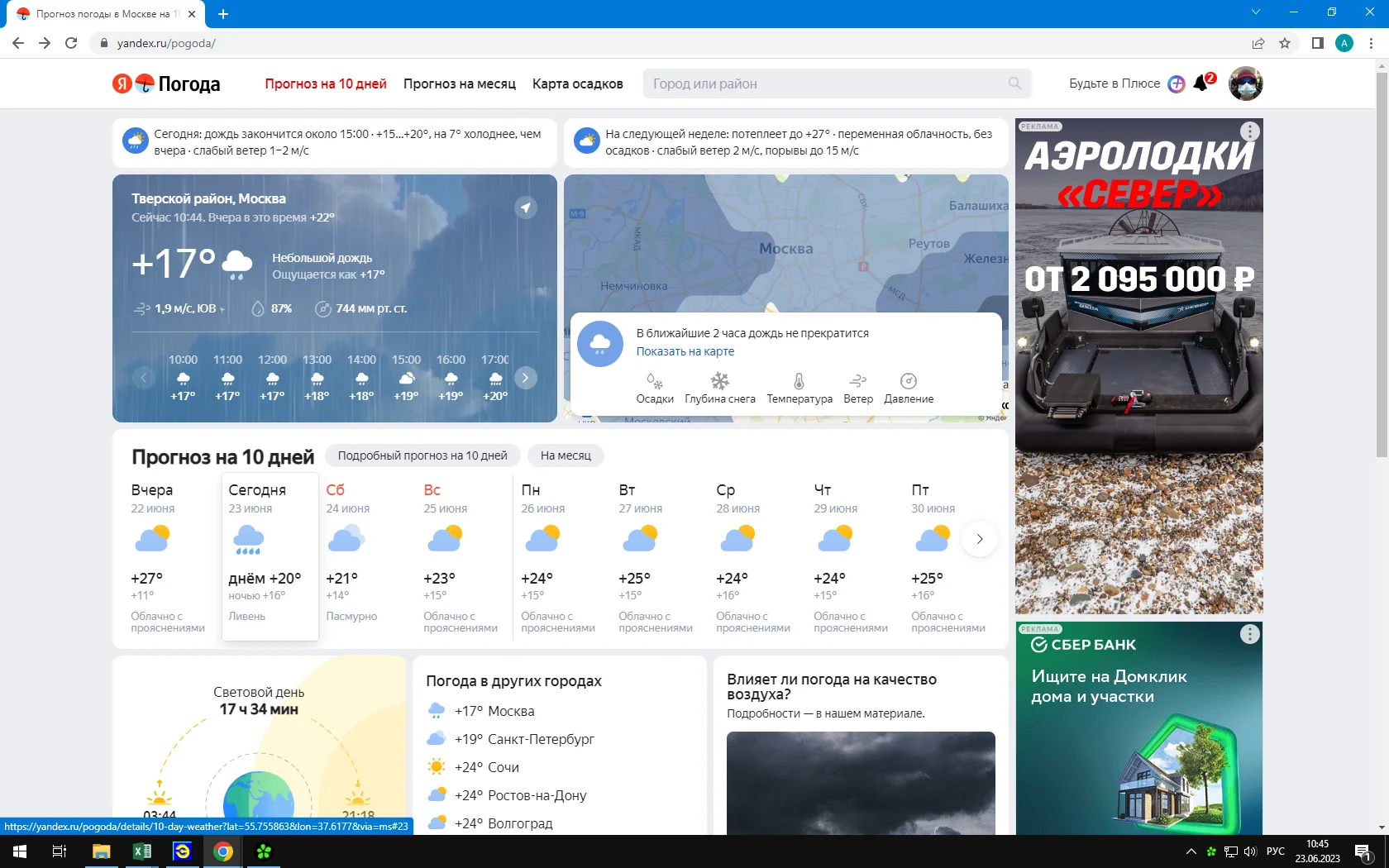
Task: Open the Карта осадков tab
Action: point(578,83)
